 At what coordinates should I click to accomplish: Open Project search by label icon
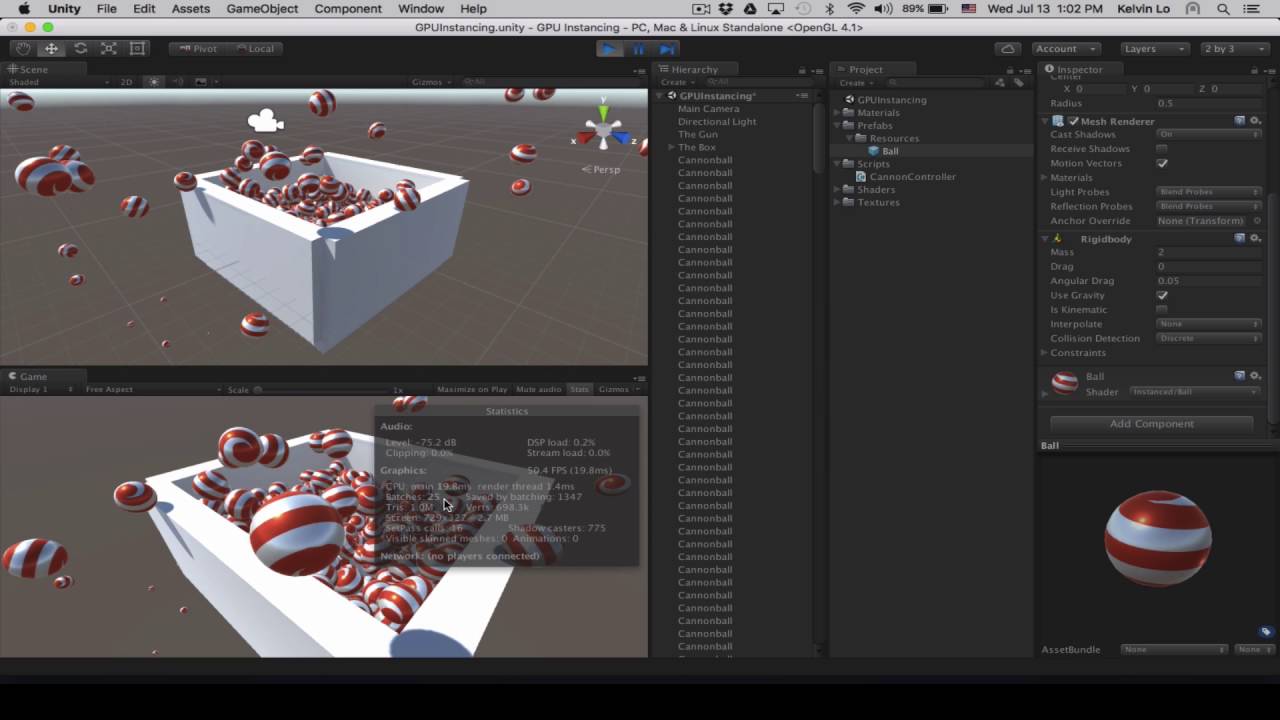(1019, 82)
